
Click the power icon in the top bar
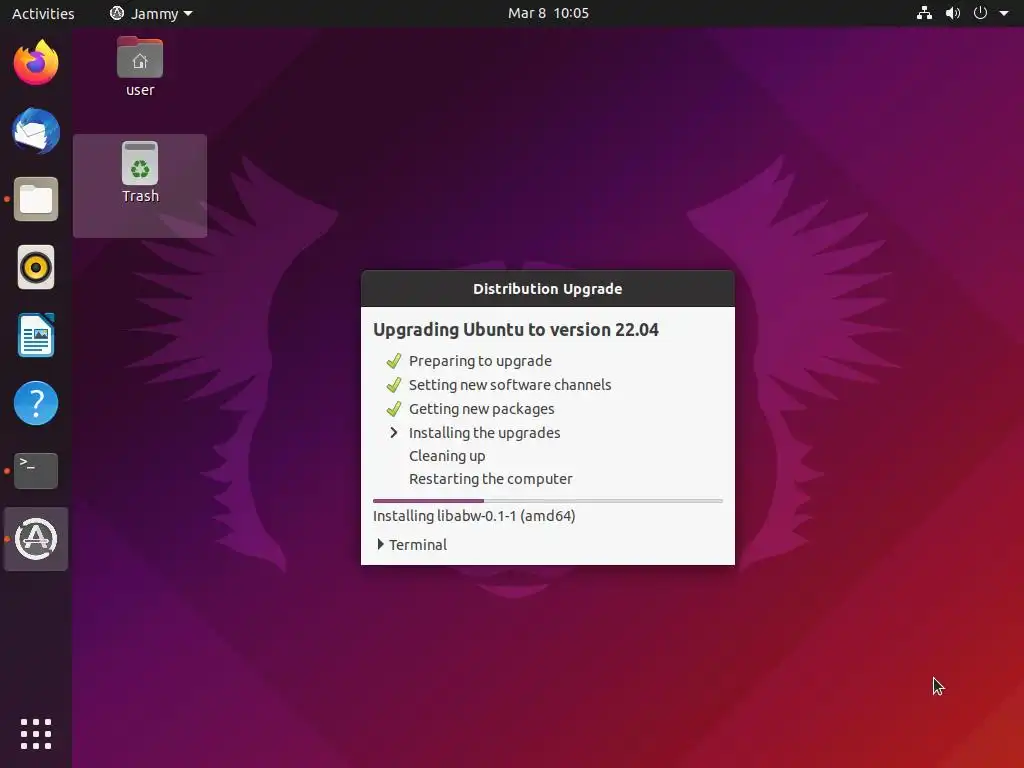[980, 13]
